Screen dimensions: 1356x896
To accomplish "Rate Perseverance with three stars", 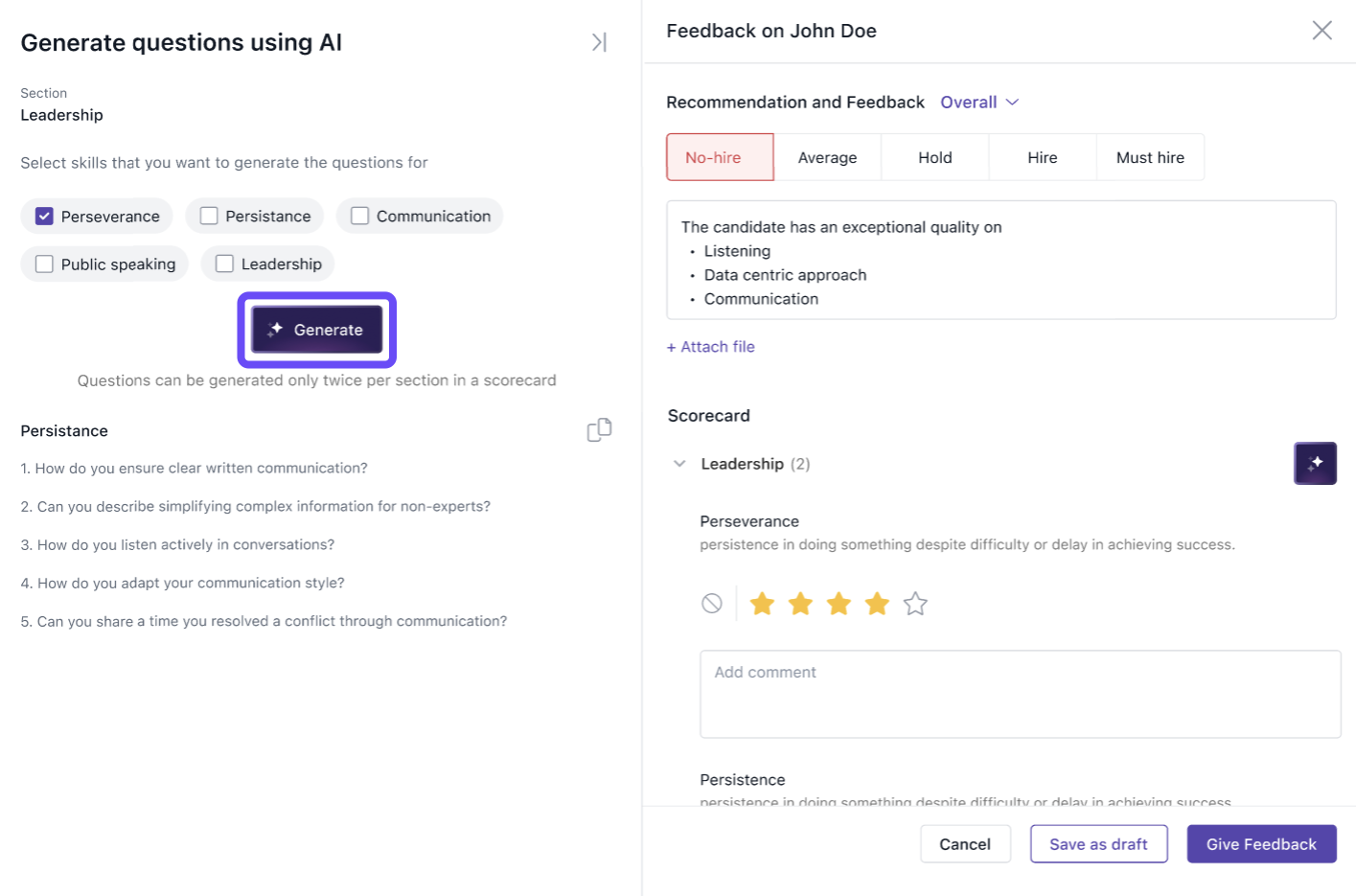I will 839,604.
